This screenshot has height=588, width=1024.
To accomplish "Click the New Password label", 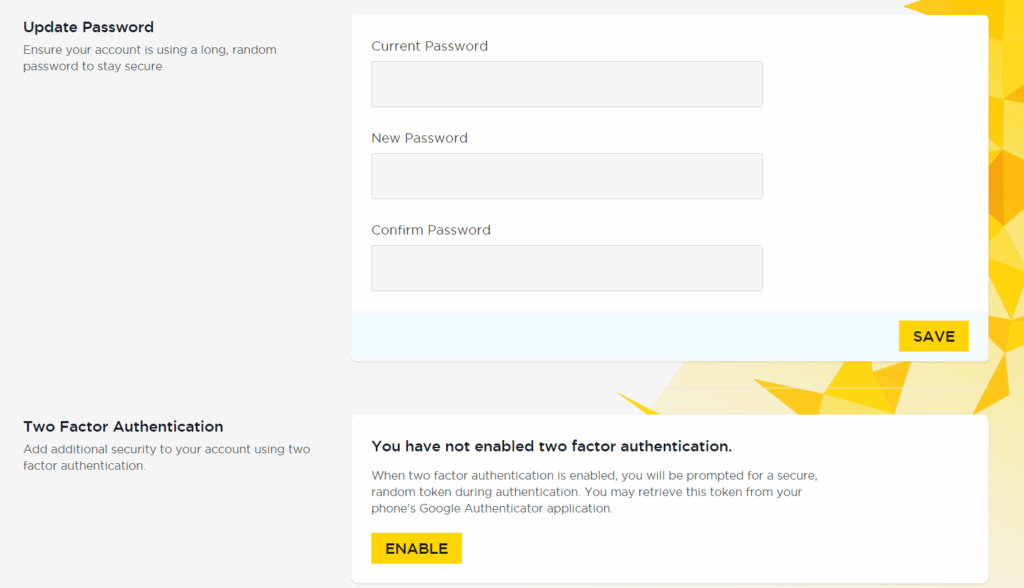I will [x=419, y=139].
